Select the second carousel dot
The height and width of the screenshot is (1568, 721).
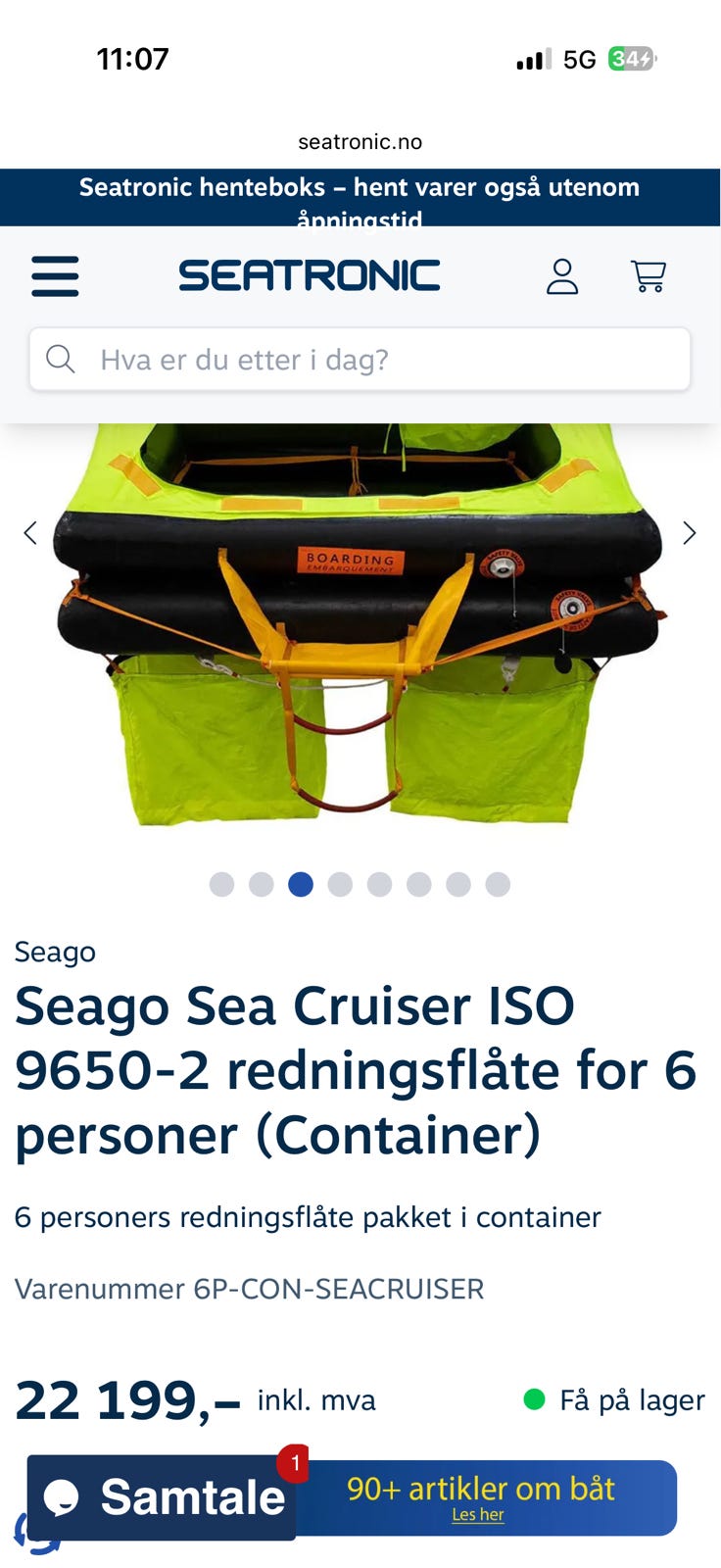(262, 884)
